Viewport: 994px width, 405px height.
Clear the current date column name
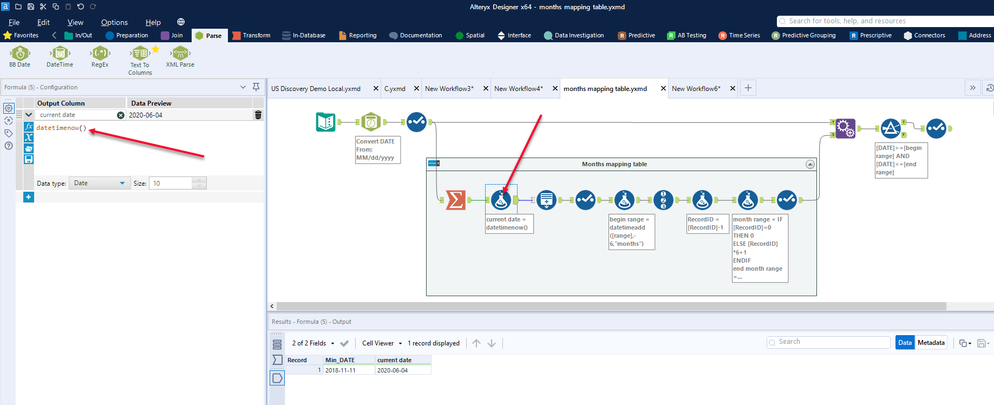pyautogui.click(x=120, y=115)
